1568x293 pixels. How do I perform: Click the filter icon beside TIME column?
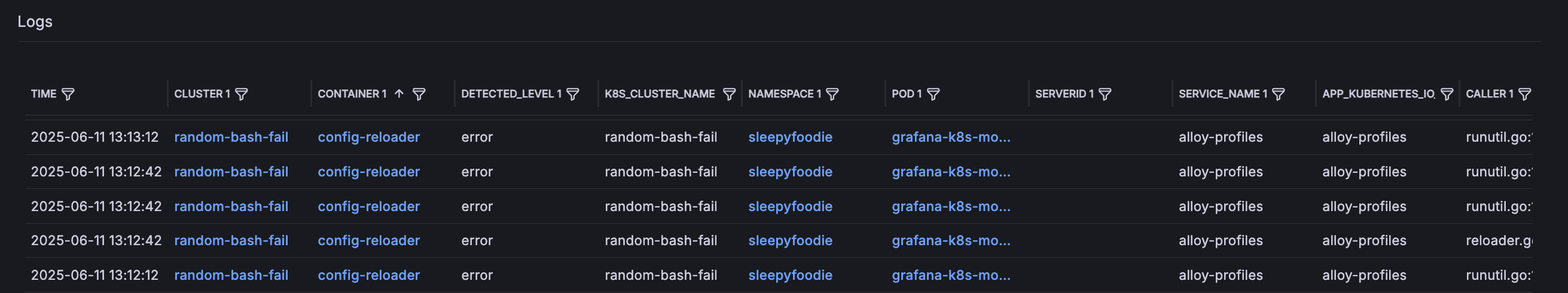point(68,94)
